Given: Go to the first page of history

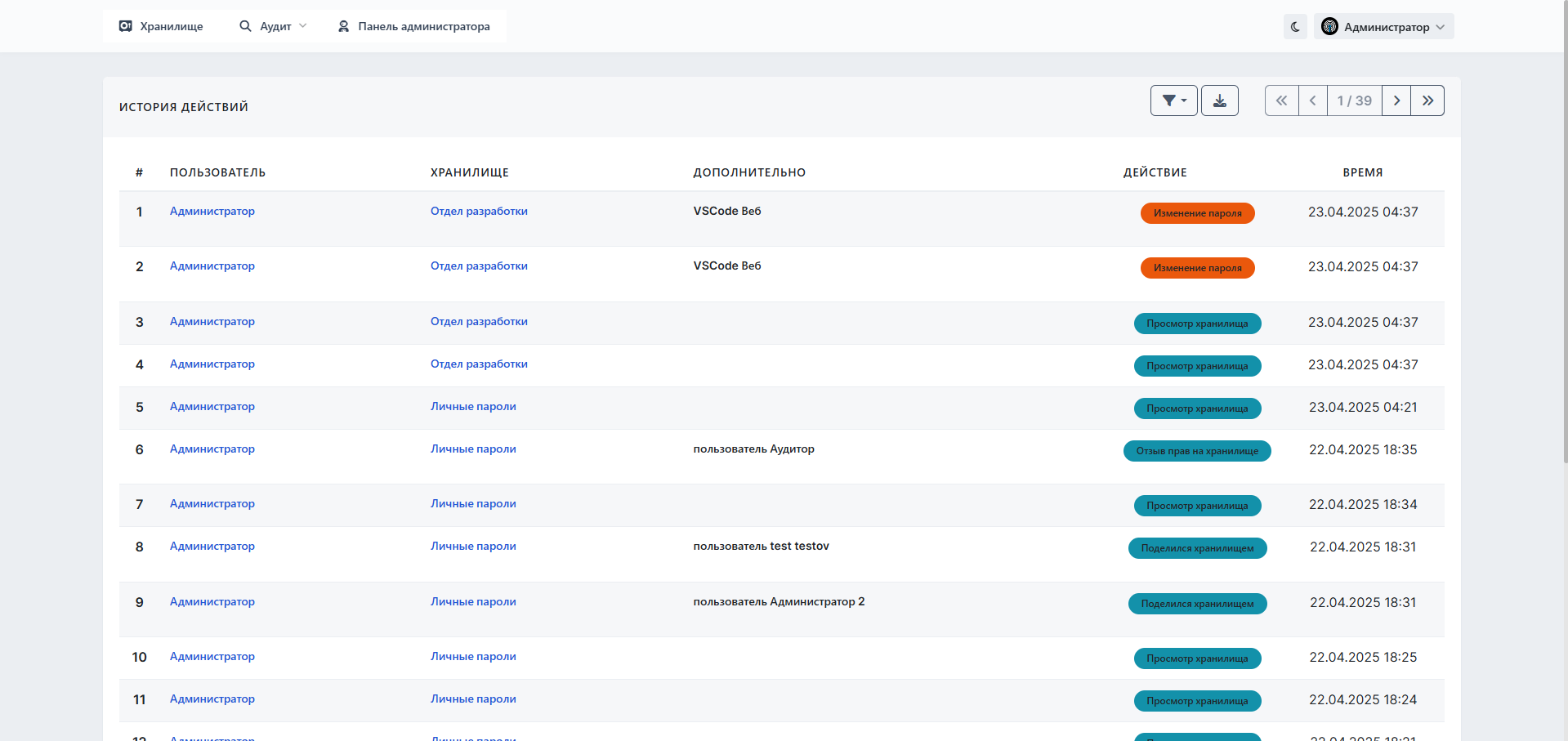Looking at the screenshot, I should click(1281, 100).
